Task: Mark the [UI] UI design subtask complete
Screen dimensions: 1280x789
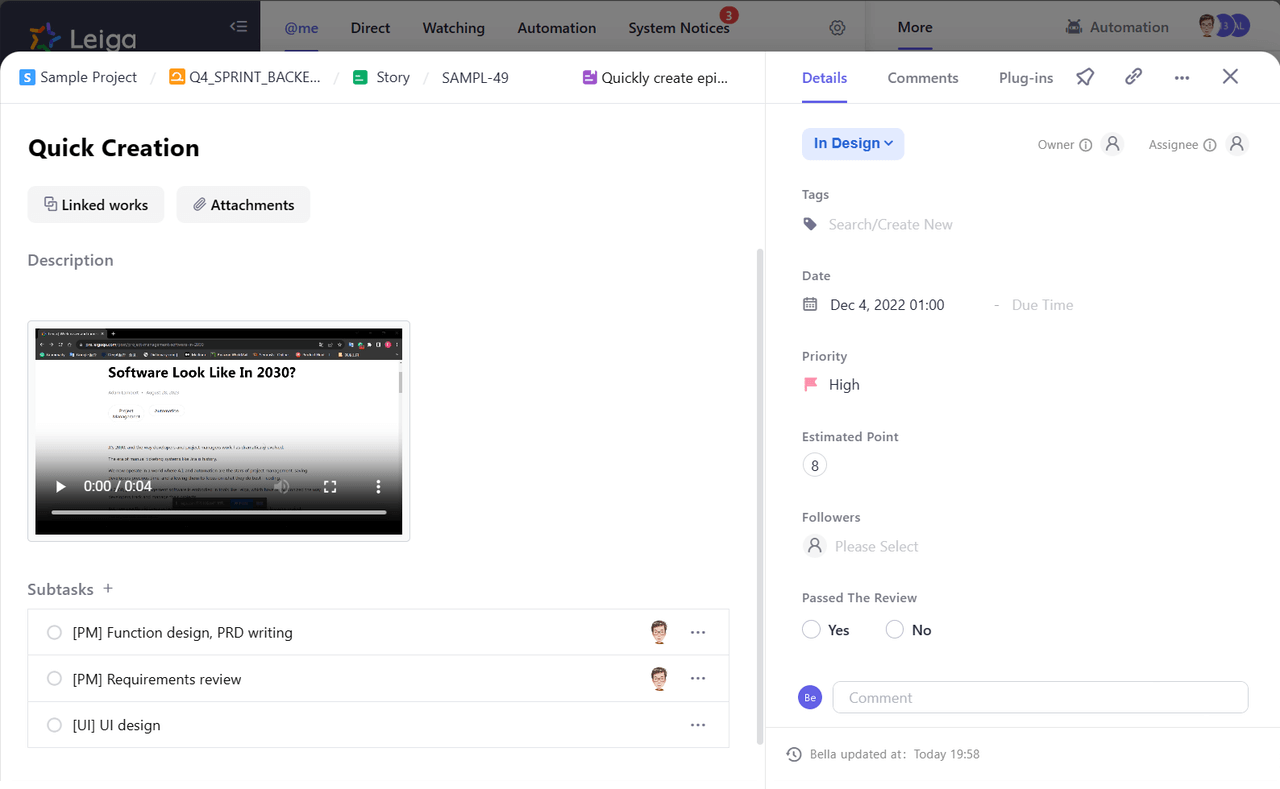Action: (x=54, y=724)
